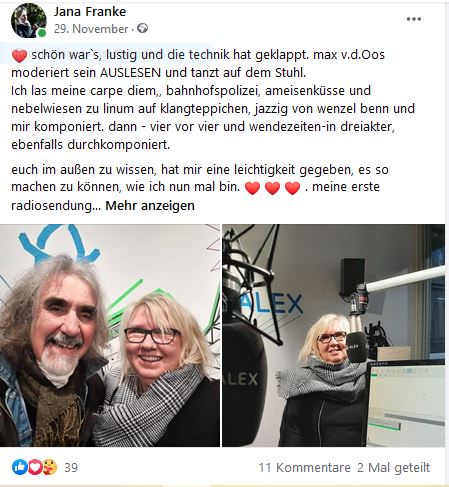Open Jana Franke's profile picture
Image resolution: width=449 pixels, height=487 pixels.
[29, 20]
